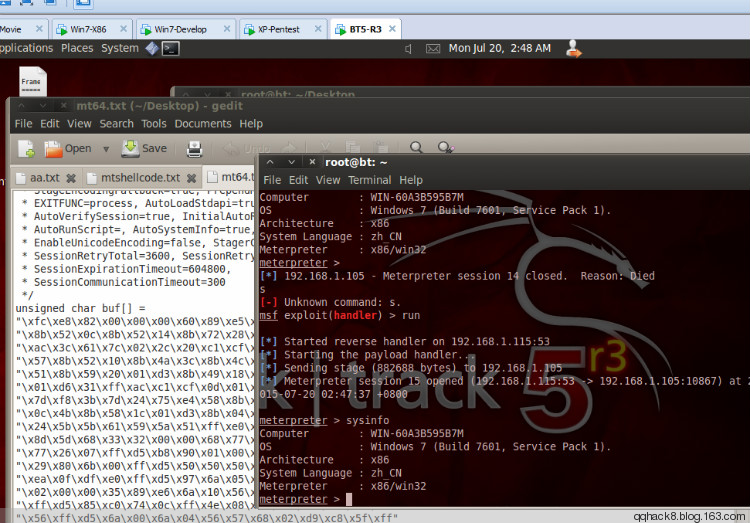Open terminal Edit menu
Image resolution: width=750 pixels, height=523 pixels.
298,180
